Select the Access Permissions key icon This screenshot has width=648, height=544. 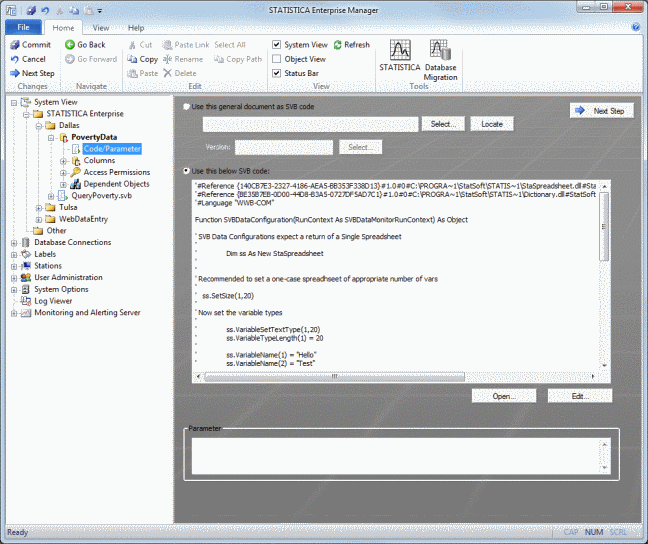click(75, 172)
